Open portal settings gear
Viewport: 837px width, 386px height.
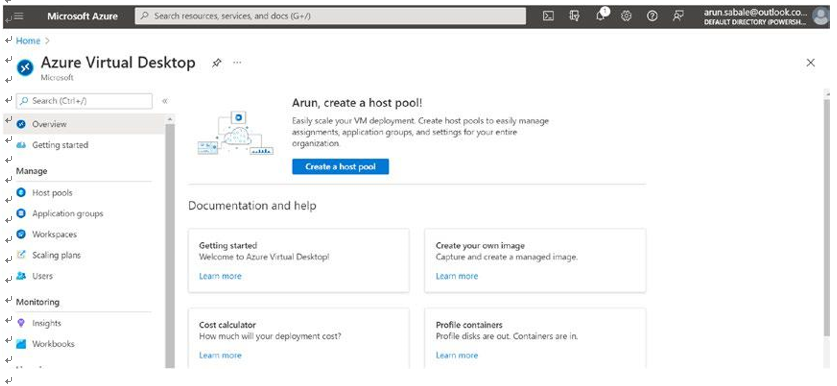point(626,16)
